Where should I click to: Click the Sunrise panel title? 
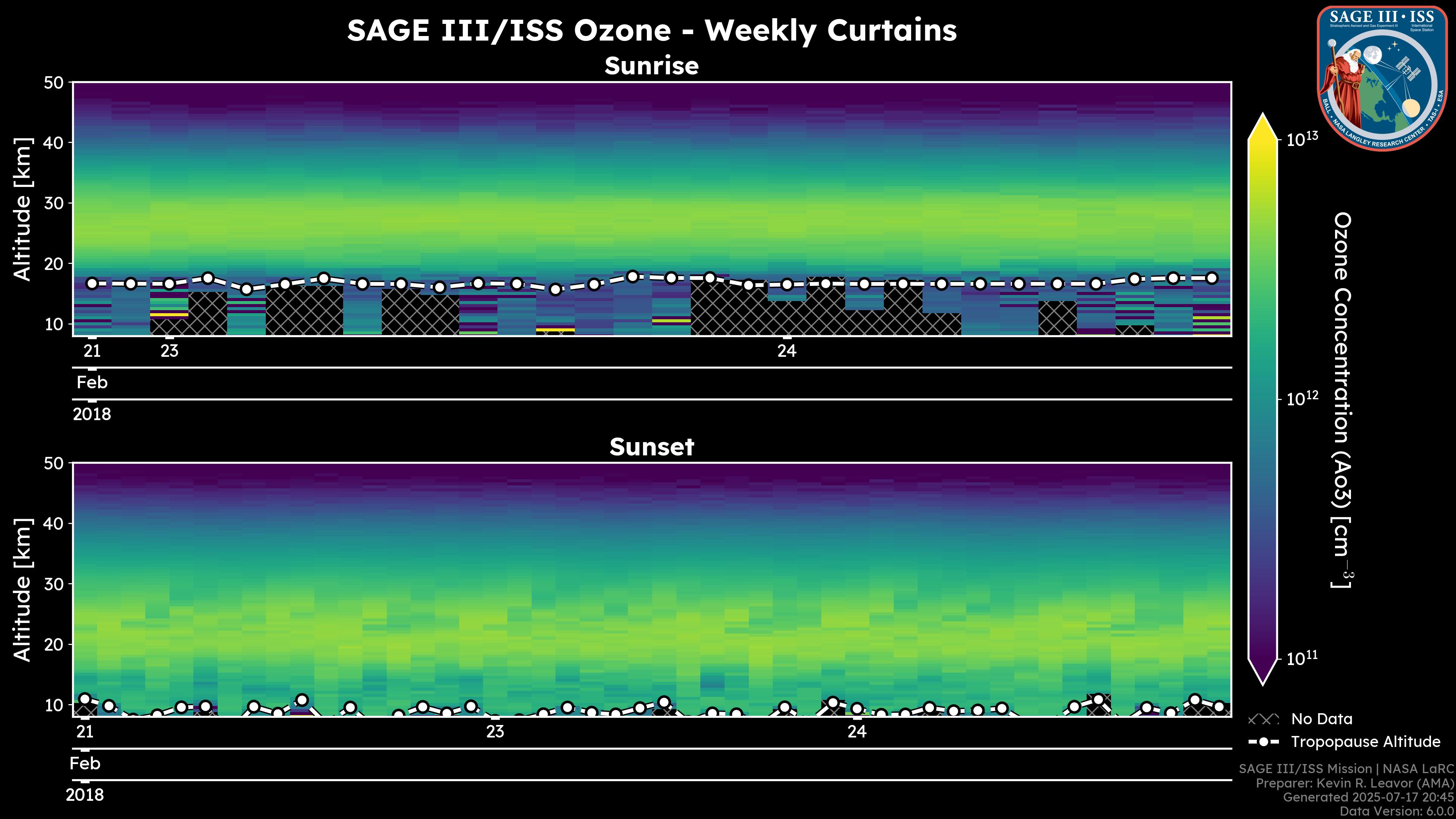(x=651, y=66)
